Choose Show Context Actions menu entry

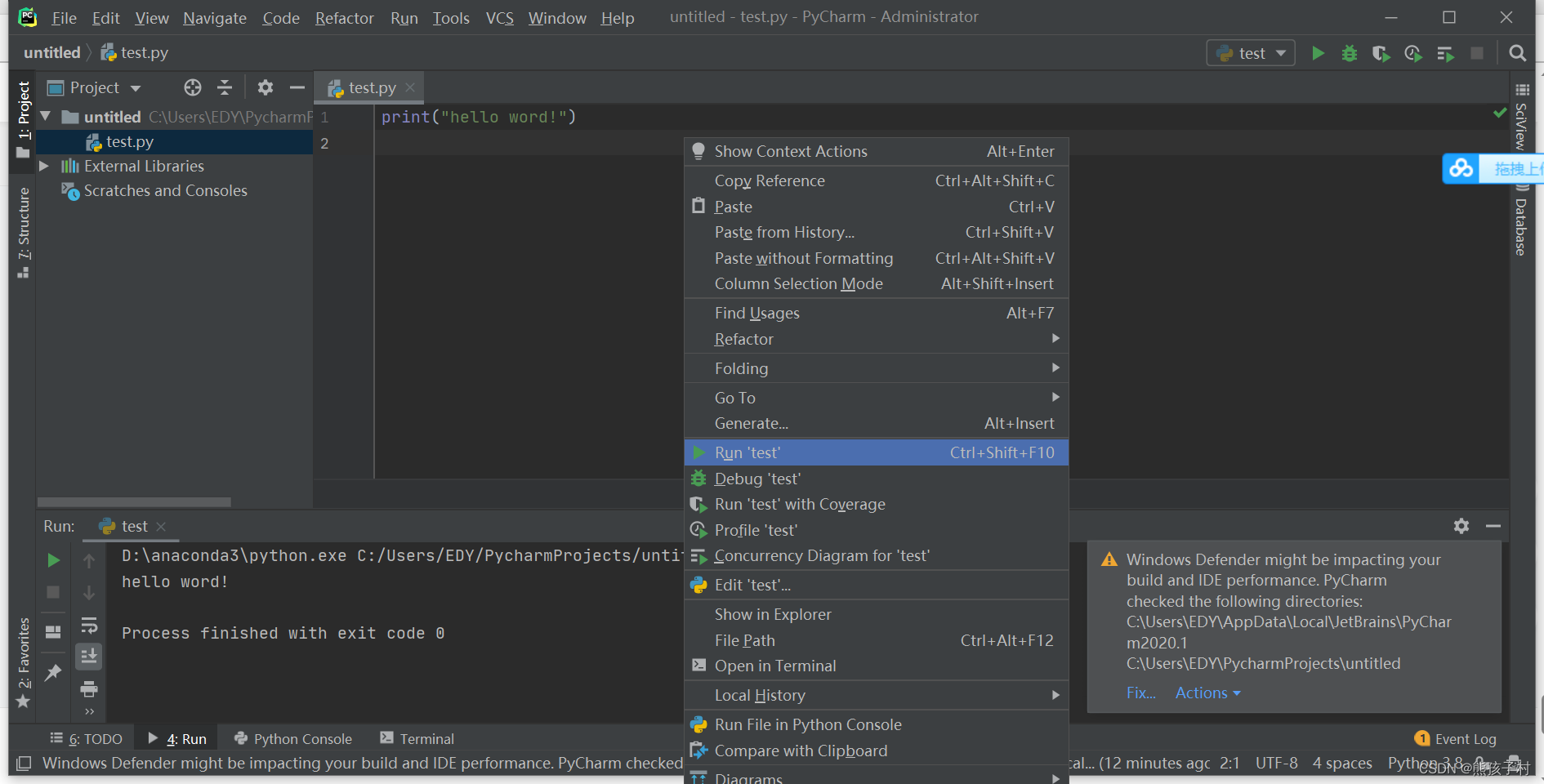tap(876, 151)
